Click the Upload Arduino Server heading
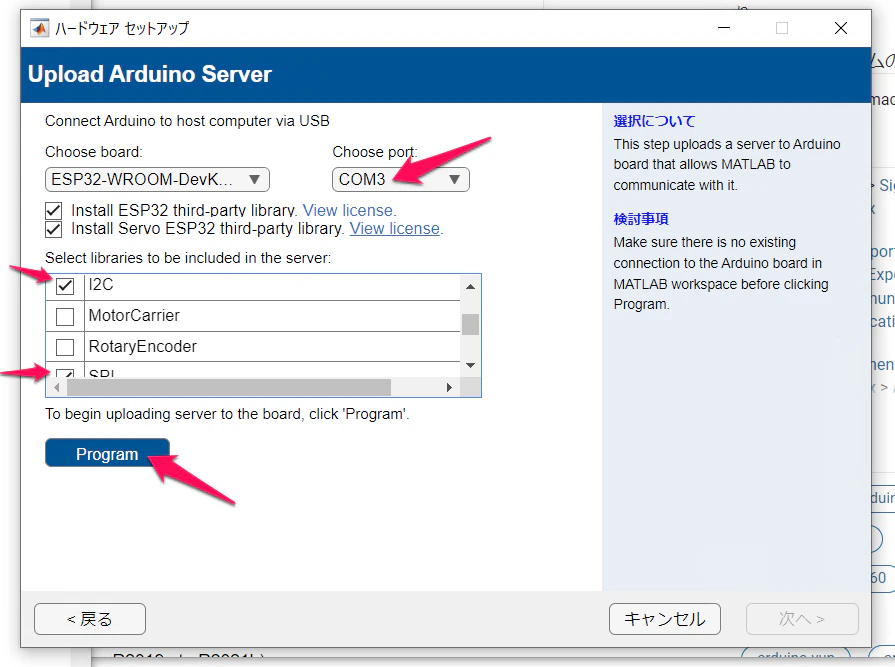895x667 pixels. click(150, 74)
